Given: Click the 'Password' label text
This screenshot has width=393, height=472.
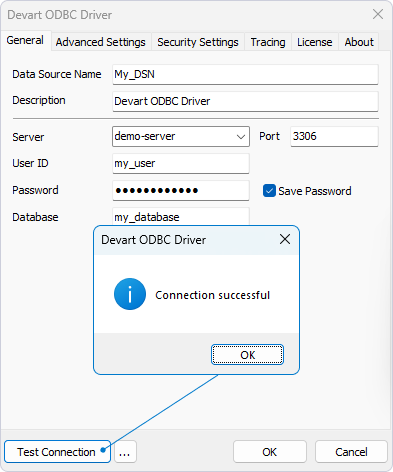Looking at the screenshot, I should click(35, 190).
